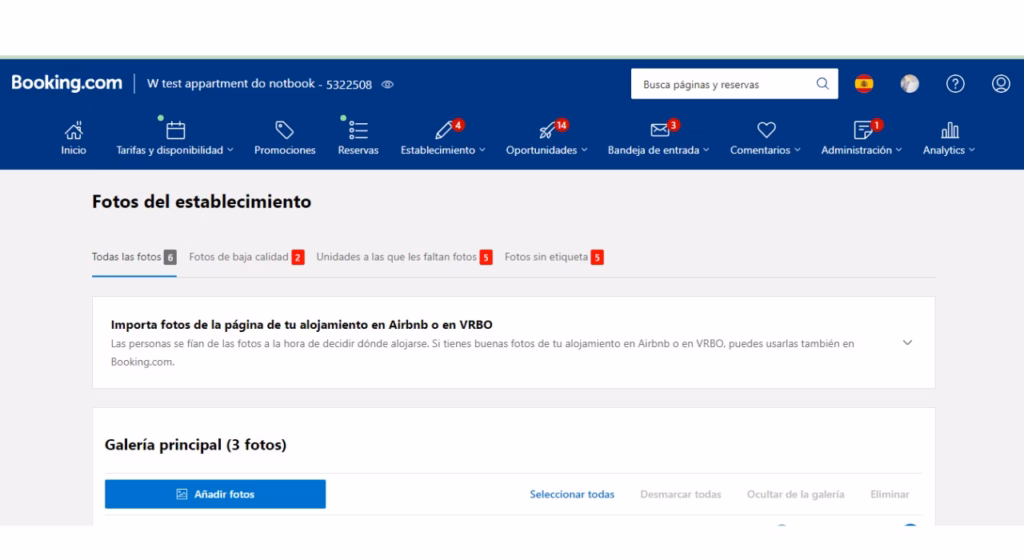This screenshot has height=560, width=1024.
Task: Click the Busca páginas y reservas field
Action: click(722, 85)
